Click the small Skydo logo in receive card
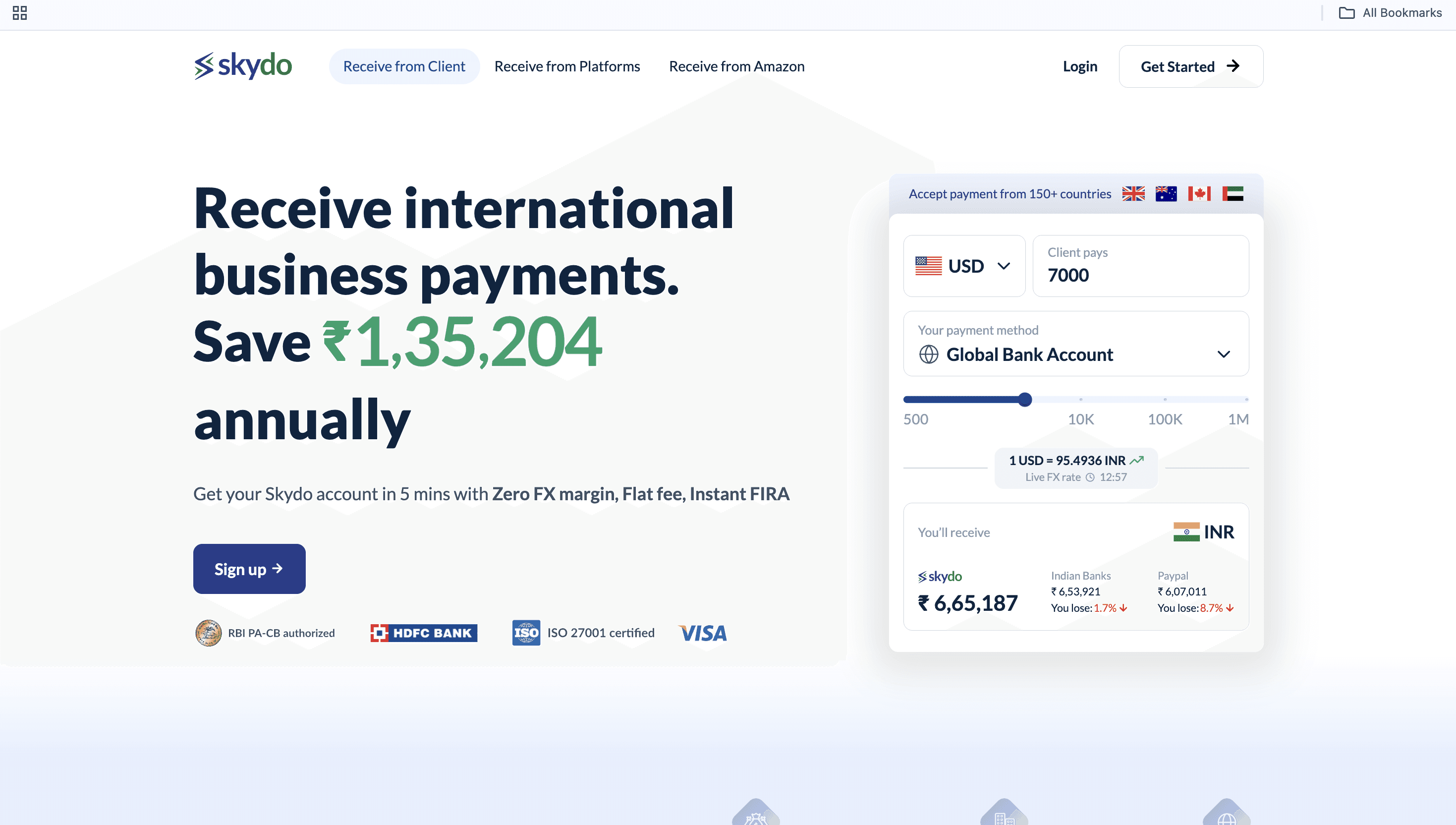 coord(940,576)
